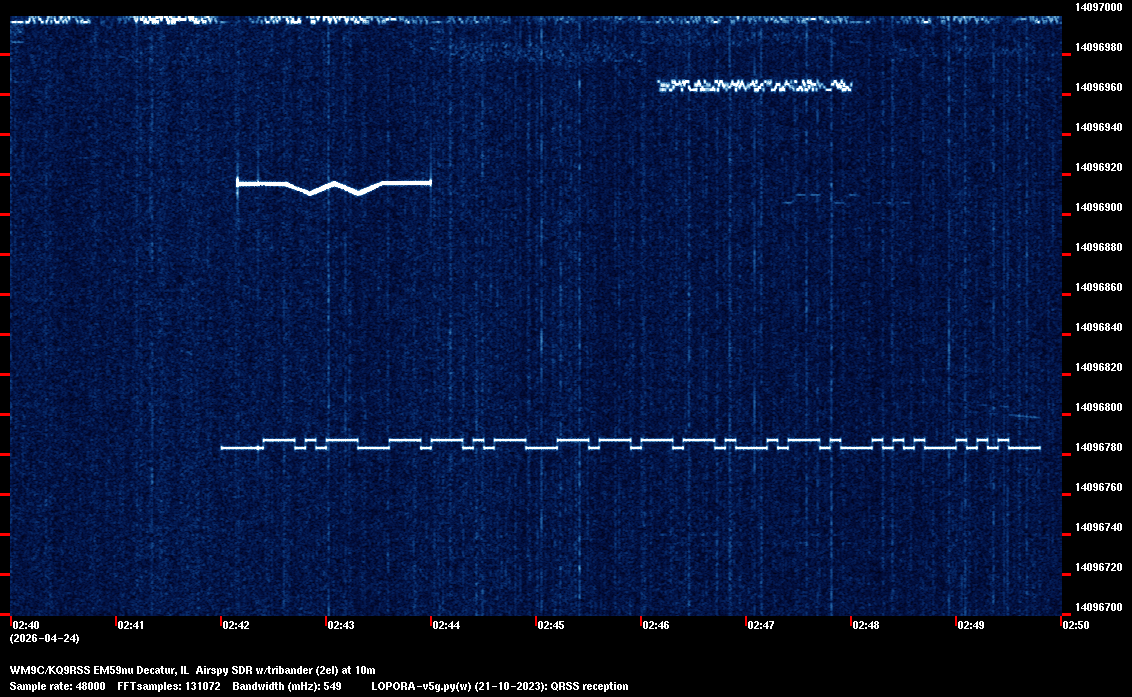The height and width of the screenshot is (697, 1132).
Task: Click the 02:40 time axis label
Action: point(24,625)
